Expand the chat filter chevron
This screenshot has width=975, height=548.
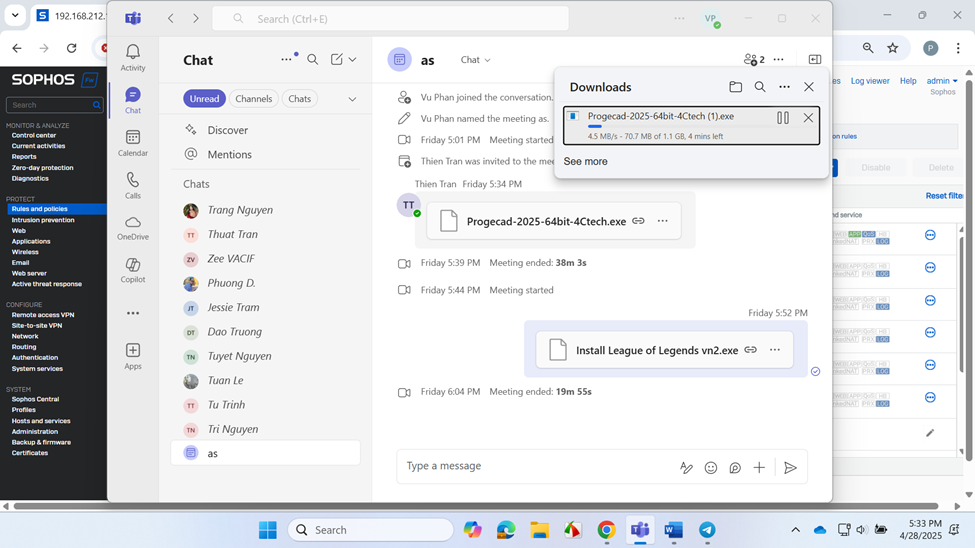[352, 99]
